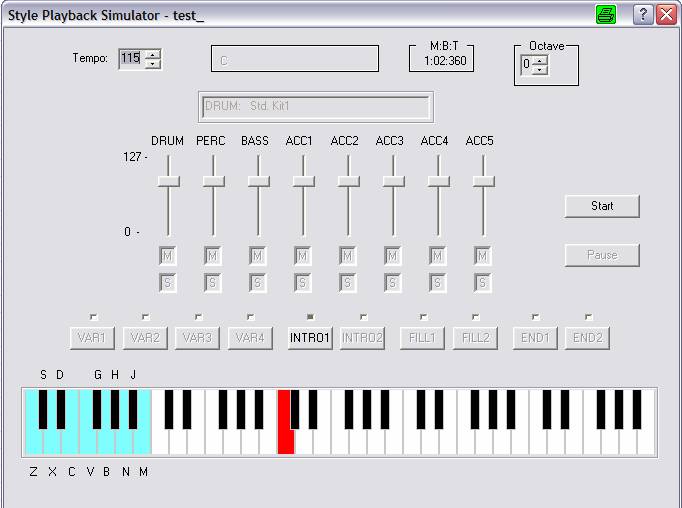The width and height of the screenshot is (682, 508).
Task: Click the ACC4 volume slider handle
Action: [438, 181]
